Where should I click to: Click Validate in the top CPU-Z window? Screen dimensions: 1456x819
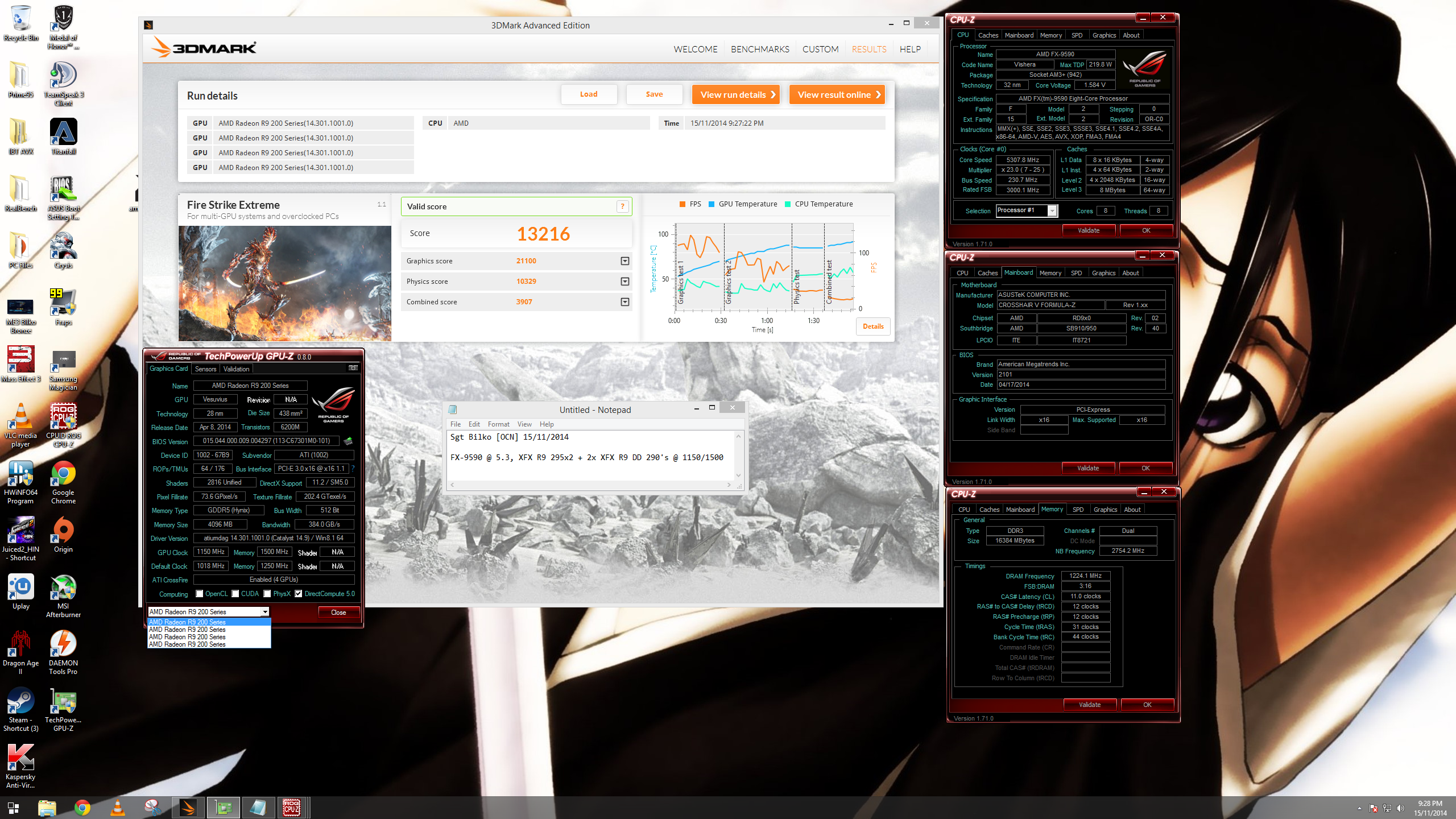1088,230
